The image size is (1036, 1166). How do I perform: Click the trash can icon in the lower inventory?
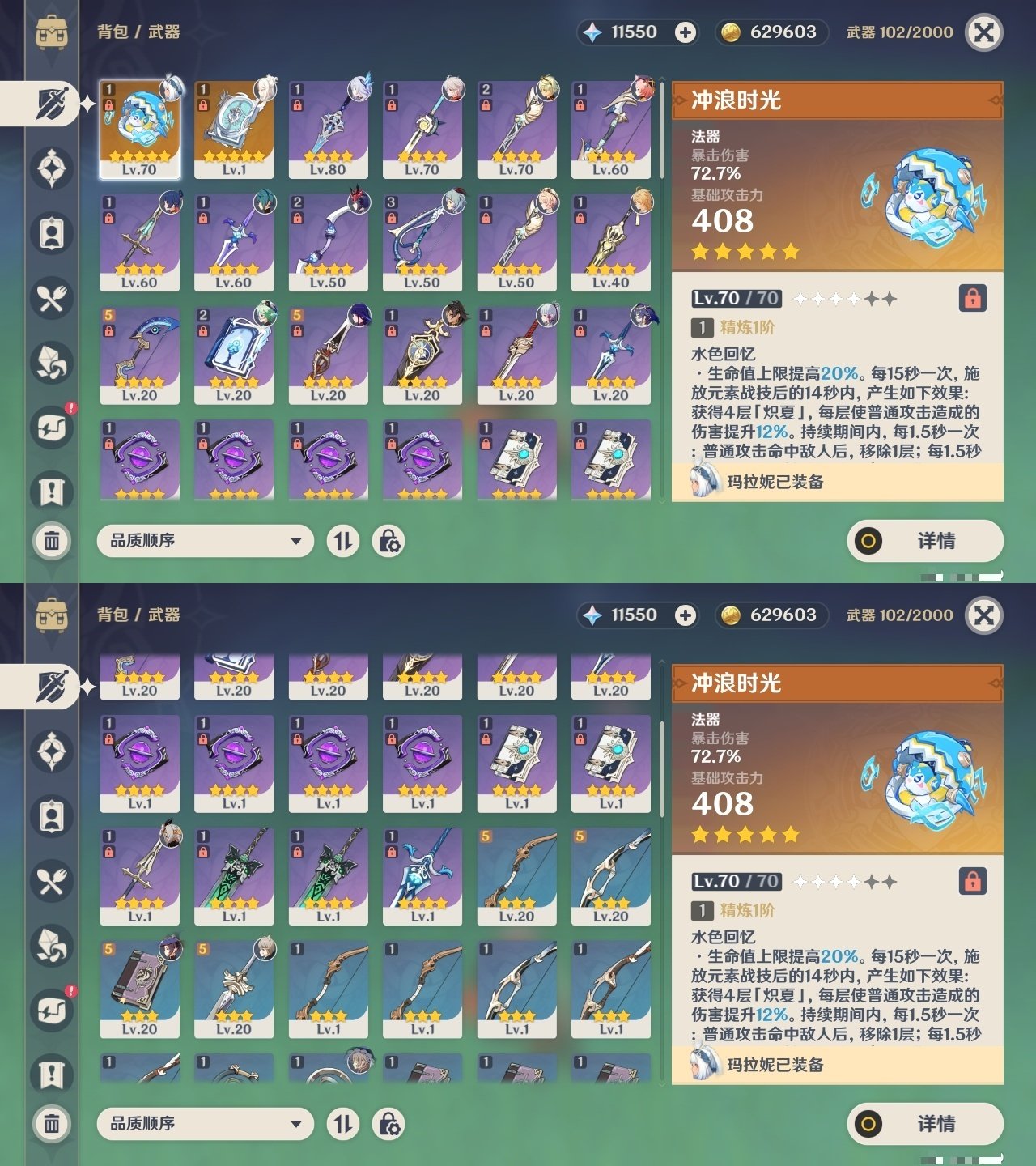[x=52, y=1123]
